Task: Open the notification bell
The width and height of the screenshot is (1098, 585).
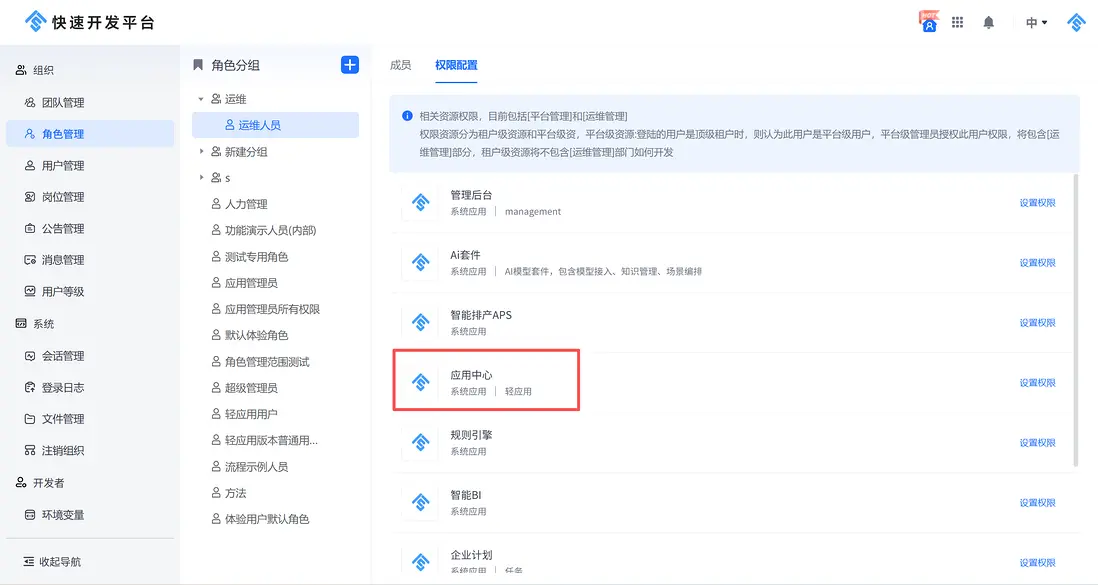Action: tap(989, 21)
